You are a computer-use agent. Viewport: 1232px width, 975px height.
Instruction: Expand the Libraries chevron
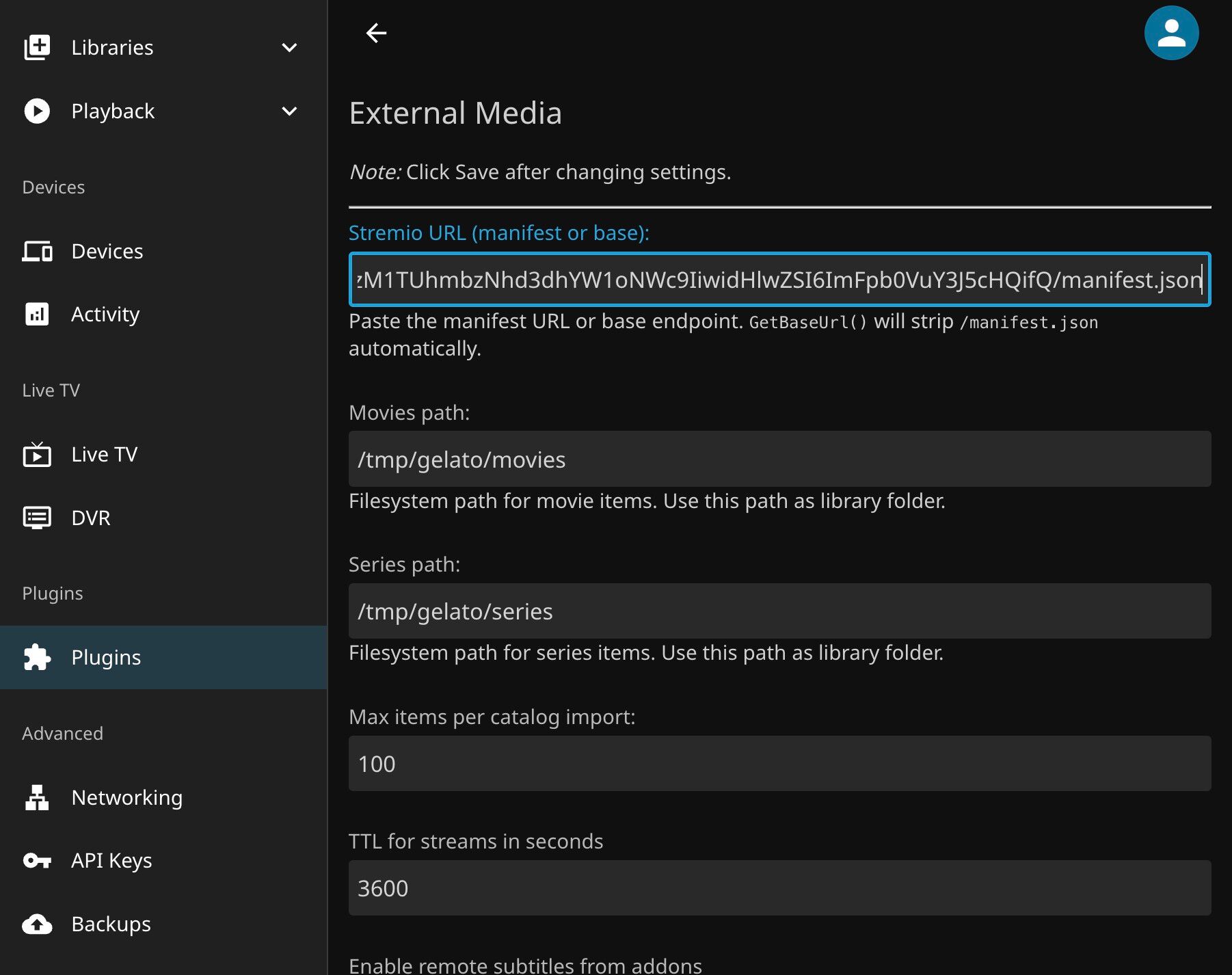tap(289, 47)
